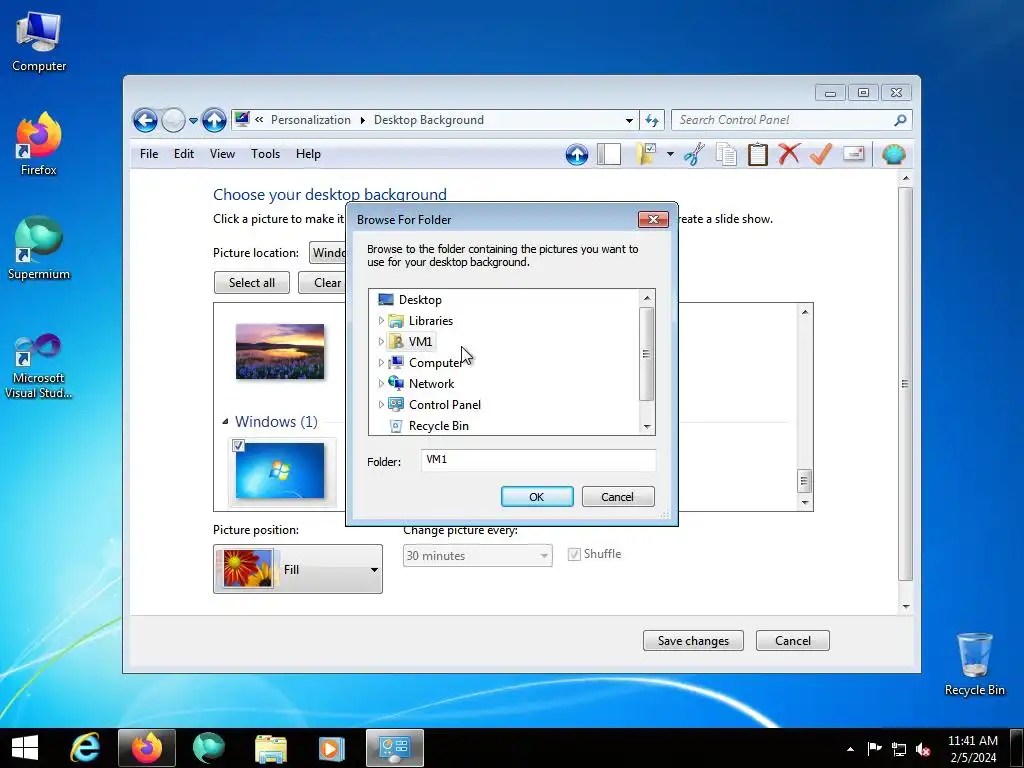
Task: Click the volume muted tray icon
Action: (x=923, y=749)
